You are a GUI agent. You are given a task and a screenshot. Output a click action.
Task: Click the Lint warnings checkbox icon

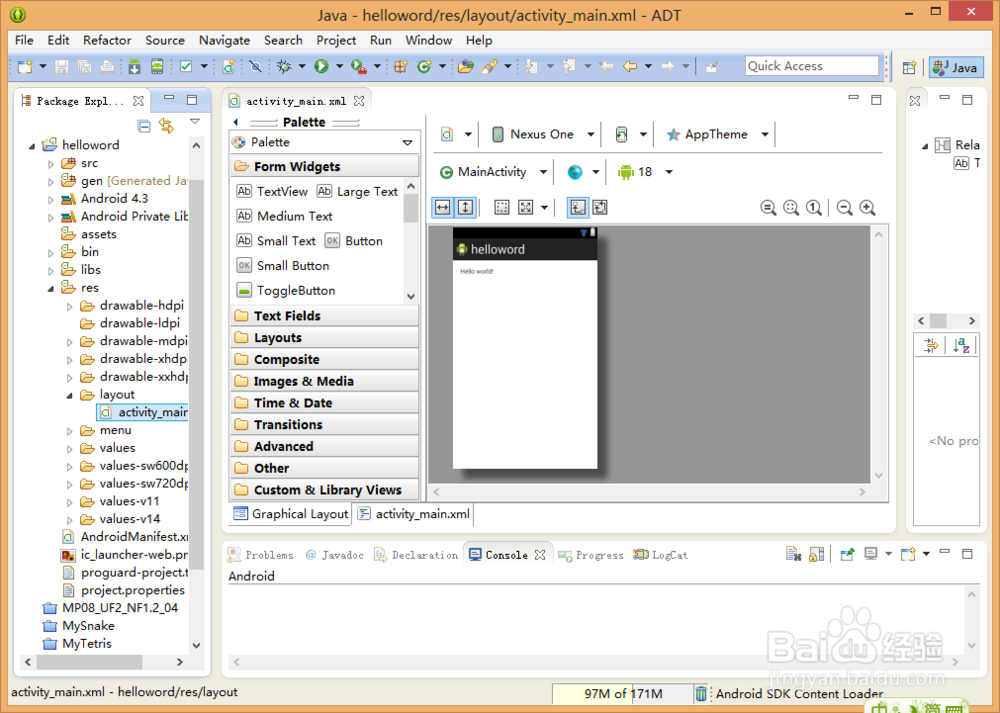(x=186, y=66)
